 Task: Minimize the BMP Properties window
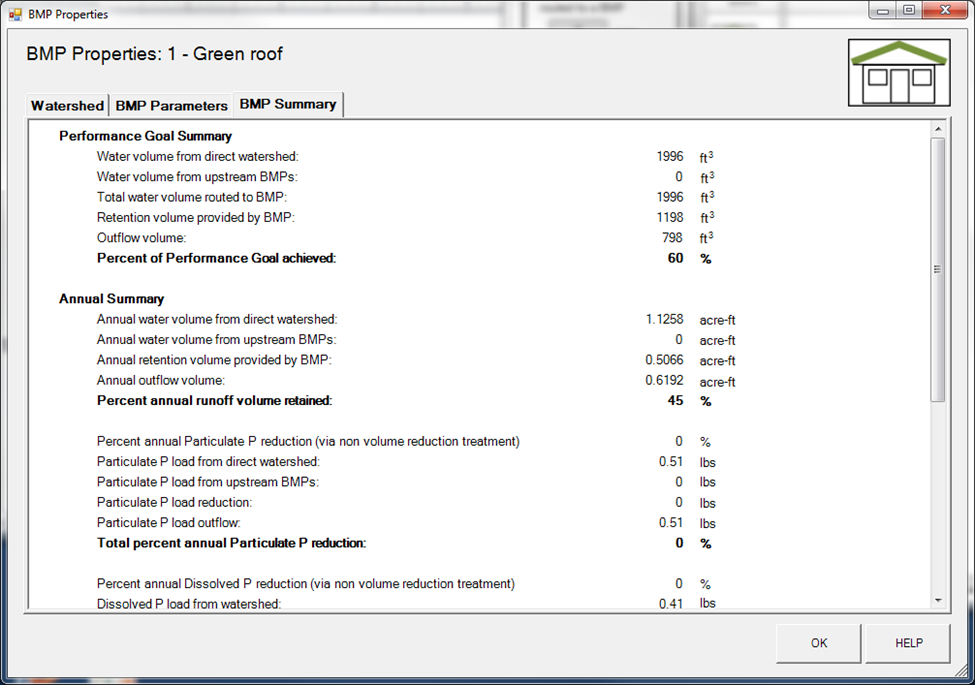(882, 11)
